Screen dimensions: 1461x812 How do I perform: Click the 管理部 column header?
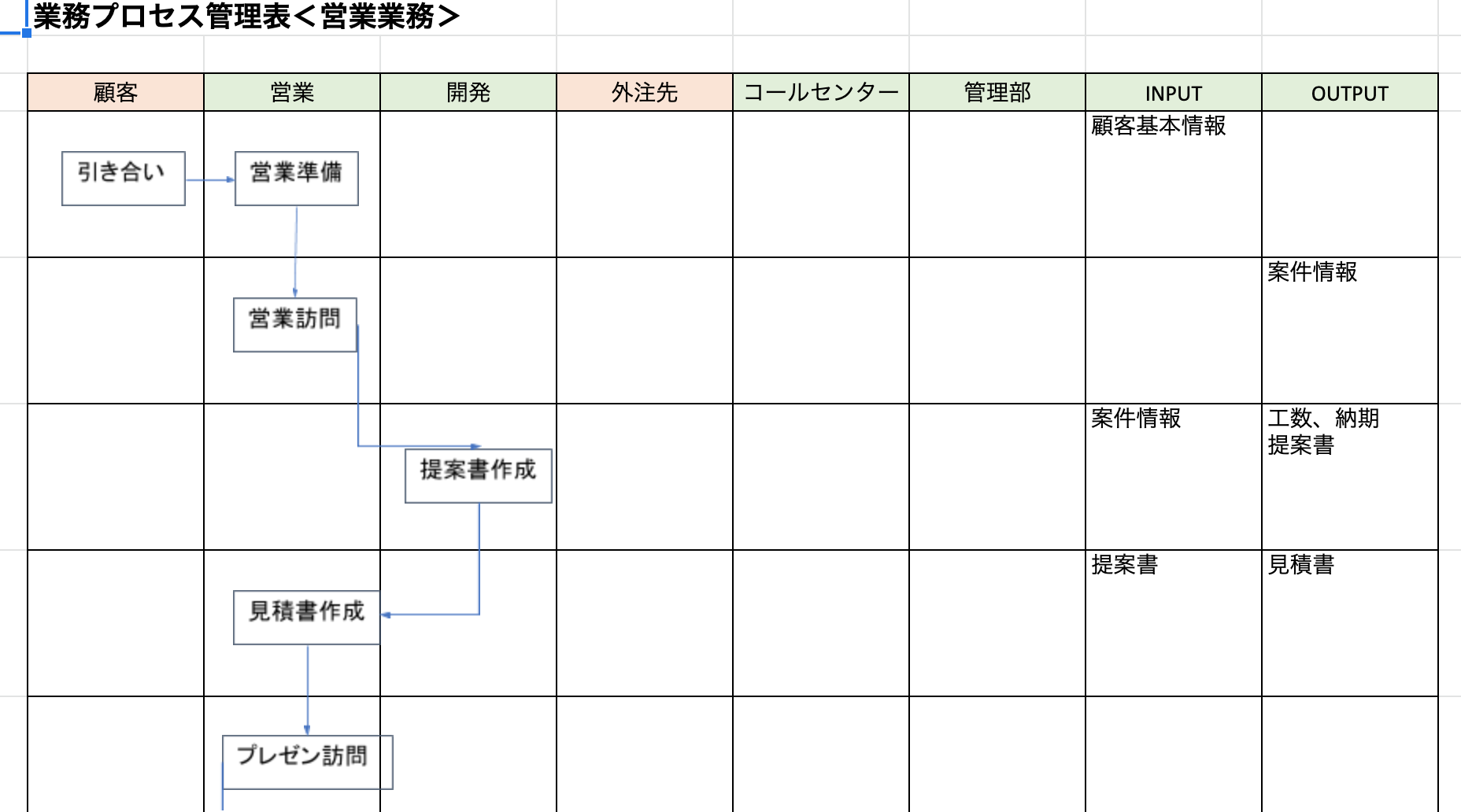[x=997, y=93]
